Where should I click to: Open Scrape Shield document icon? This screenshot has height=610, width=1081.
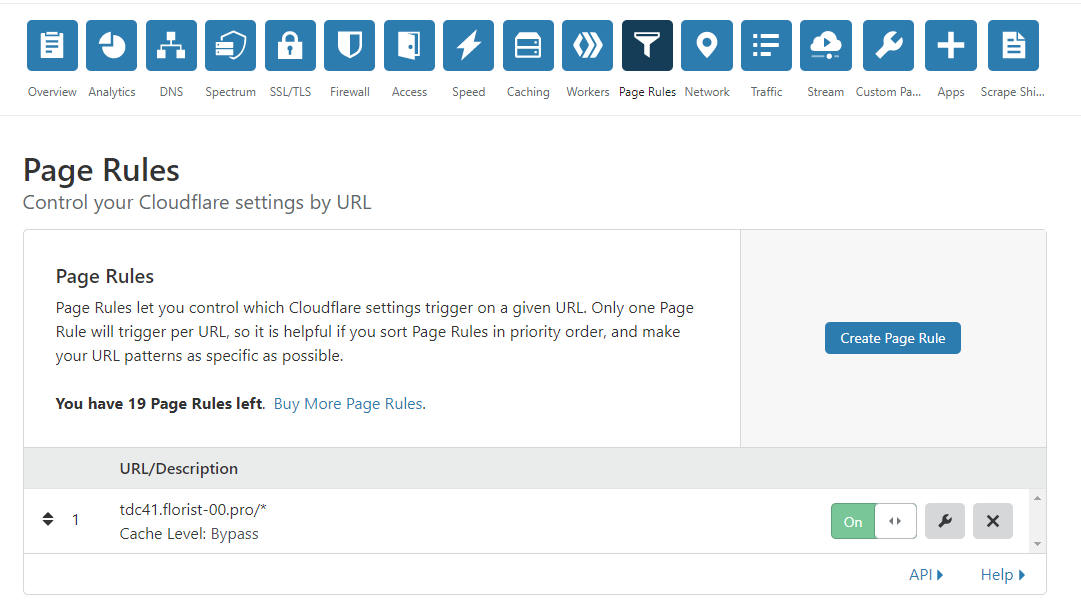pos(1013,45)
